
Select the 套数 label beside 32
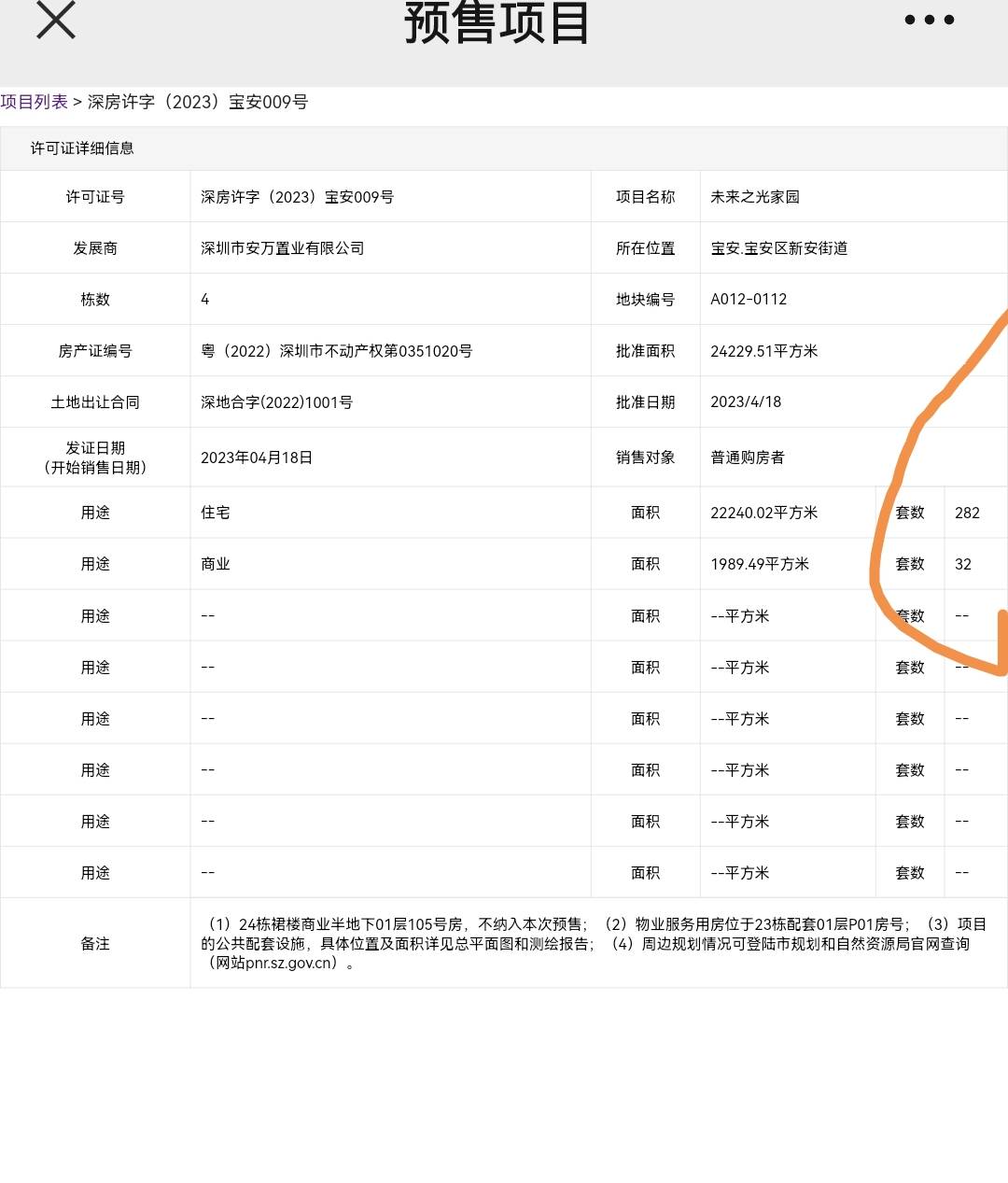pos(910,564)
